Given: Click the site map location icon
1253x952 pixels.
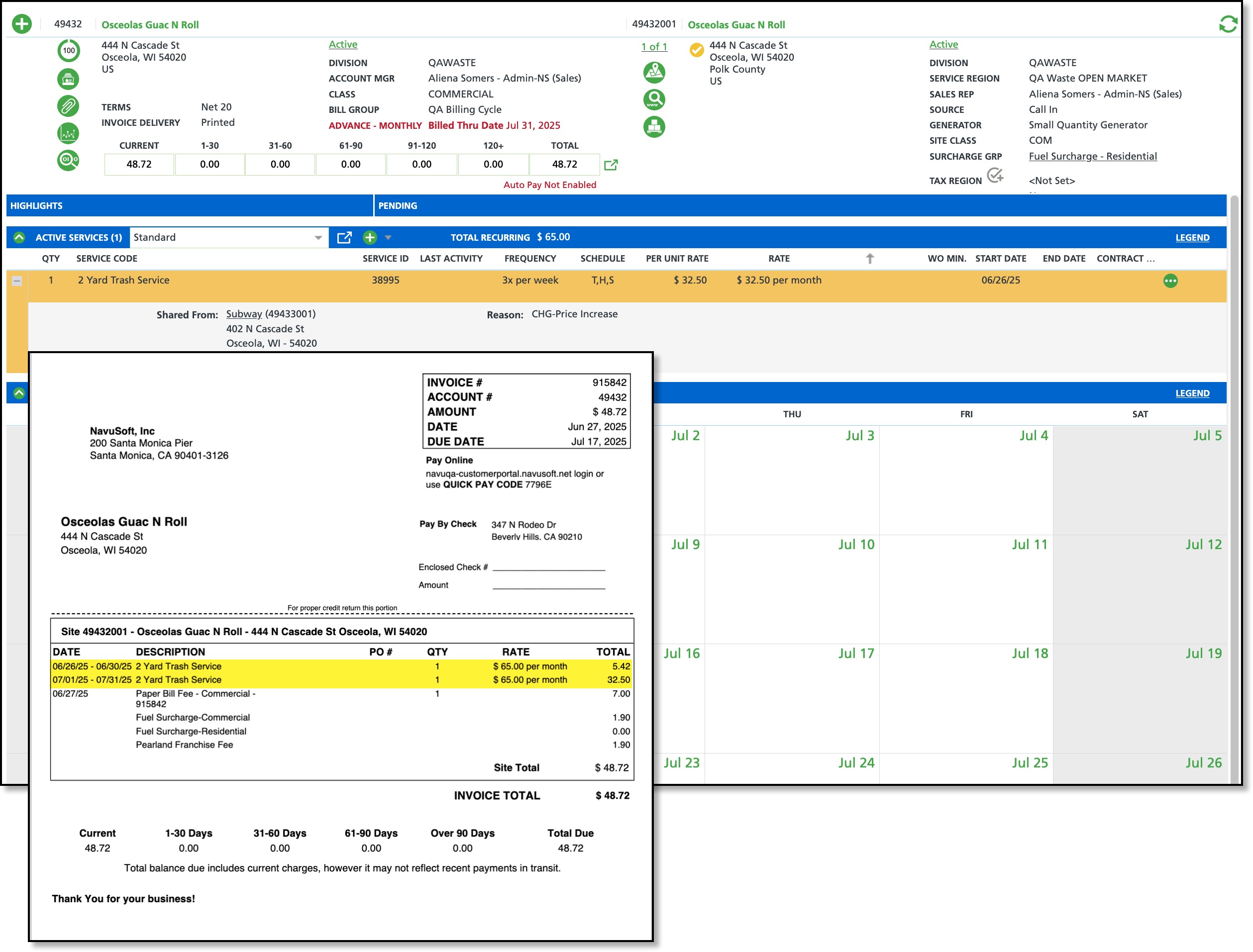Looking at the screenshot, I should [x=654, y=72].
